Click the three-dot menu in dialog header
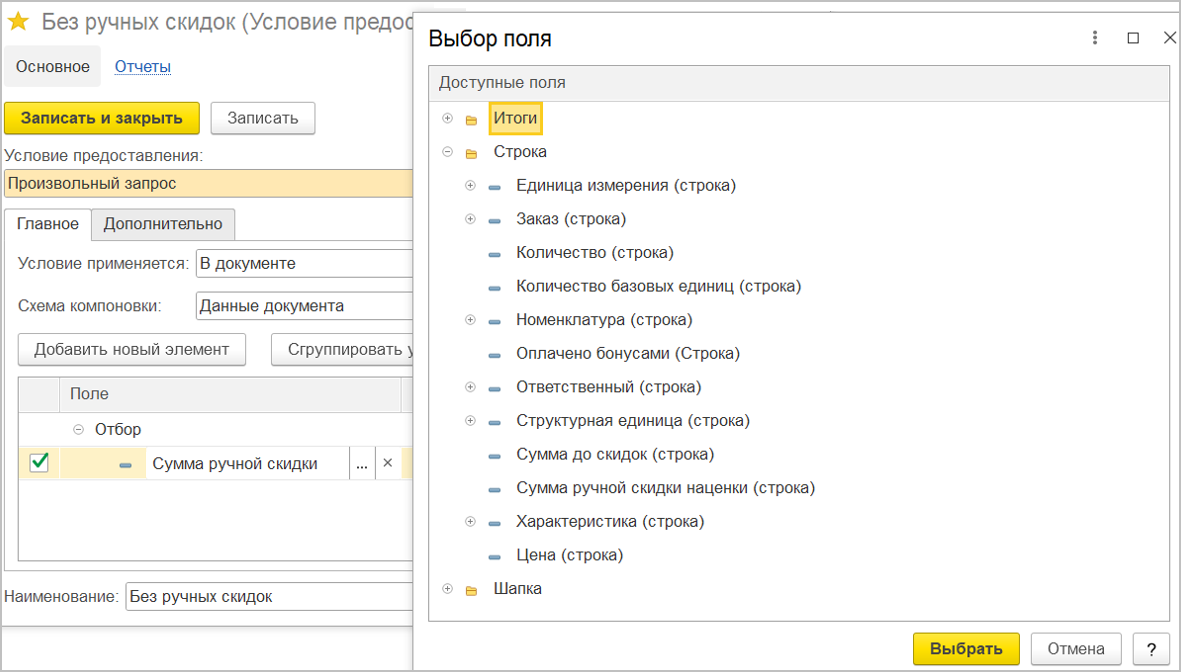1181x672 pixels. [x=1095, y=38]
